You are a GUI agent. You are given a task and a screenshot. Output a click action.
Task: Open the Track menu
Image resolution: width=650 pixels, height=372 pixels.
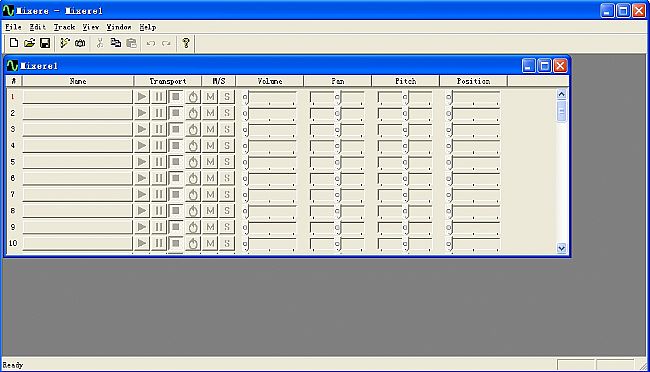click(64, 27)
